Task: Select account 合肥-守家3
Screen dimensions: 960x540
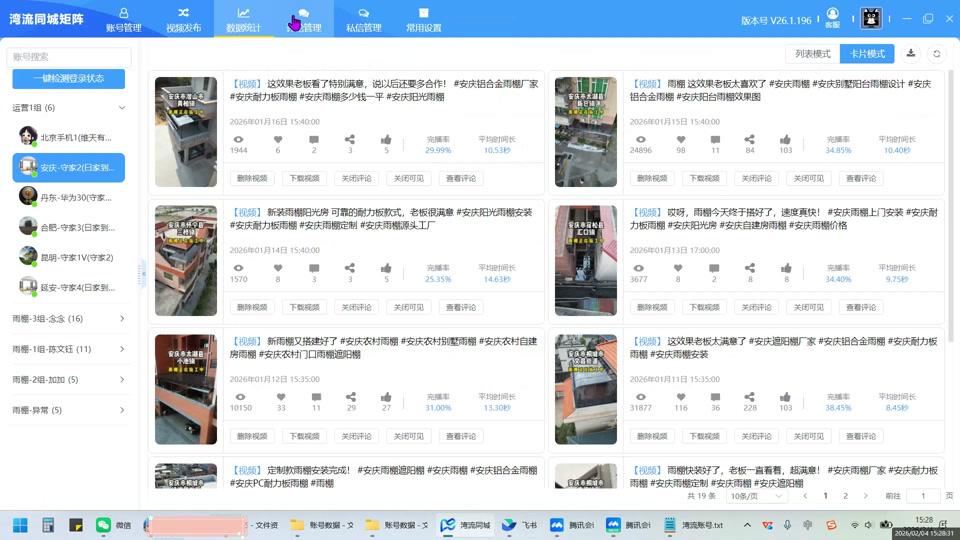Action: (x=69, y=227)
